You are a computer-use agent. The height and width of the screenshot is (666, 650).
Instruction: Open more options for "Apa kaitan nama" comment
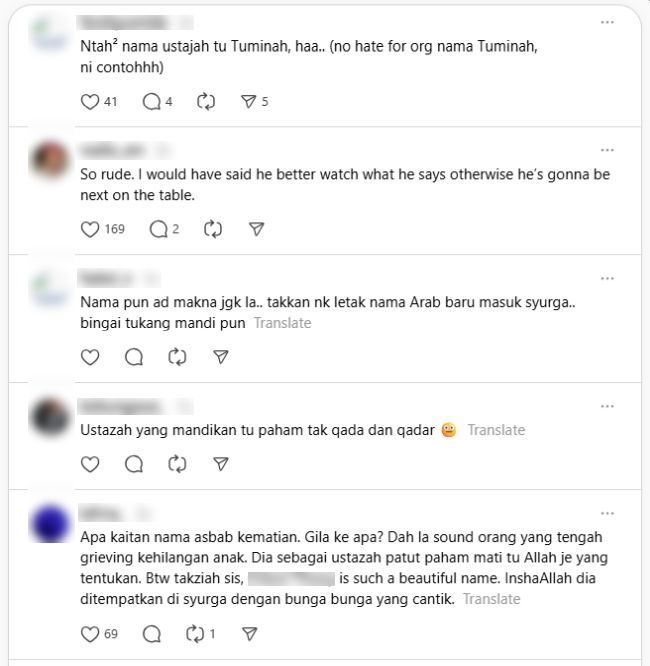tap(607, 514)
